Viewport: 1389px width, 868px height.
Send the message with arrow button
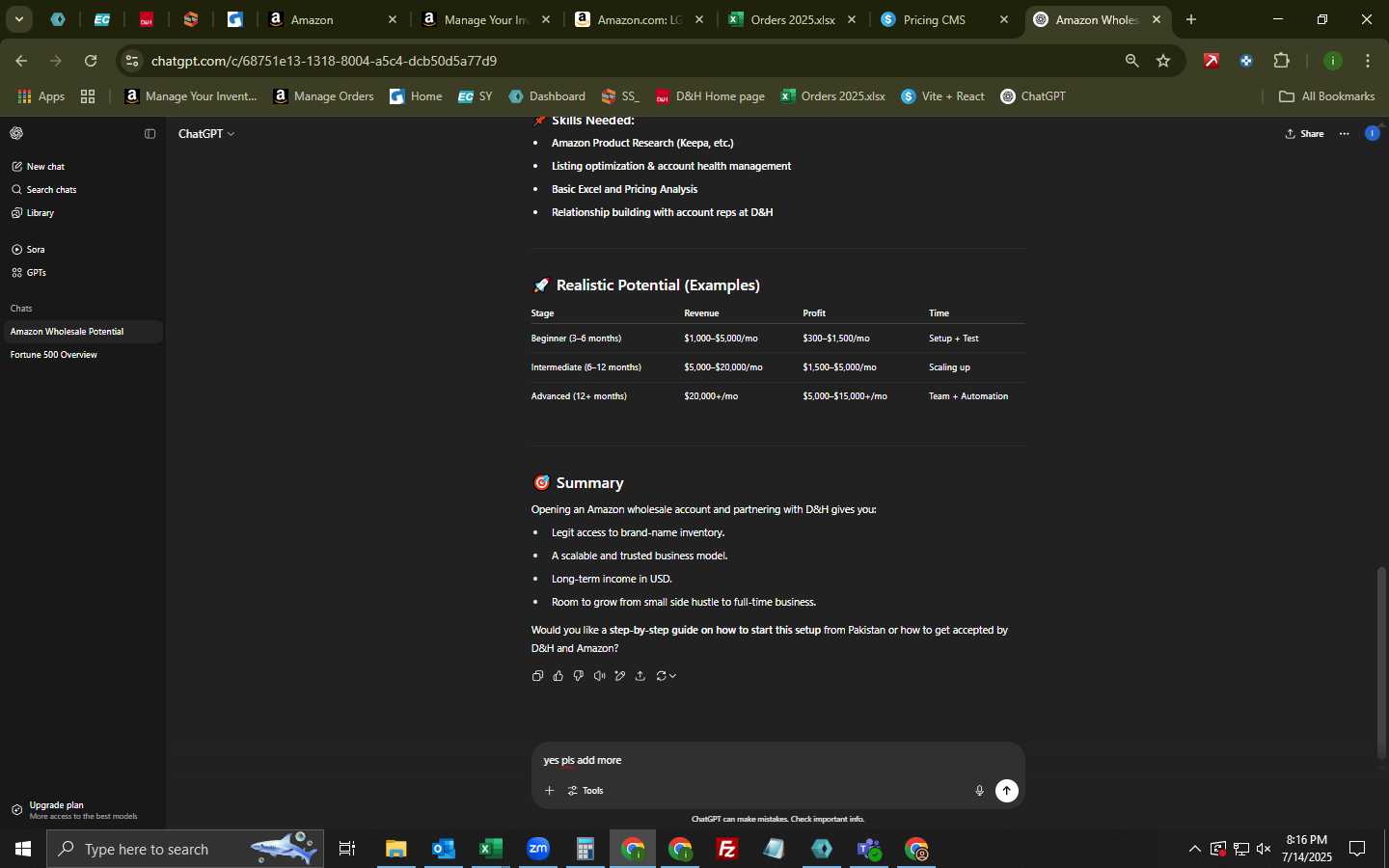click(x=1007, y=791)
